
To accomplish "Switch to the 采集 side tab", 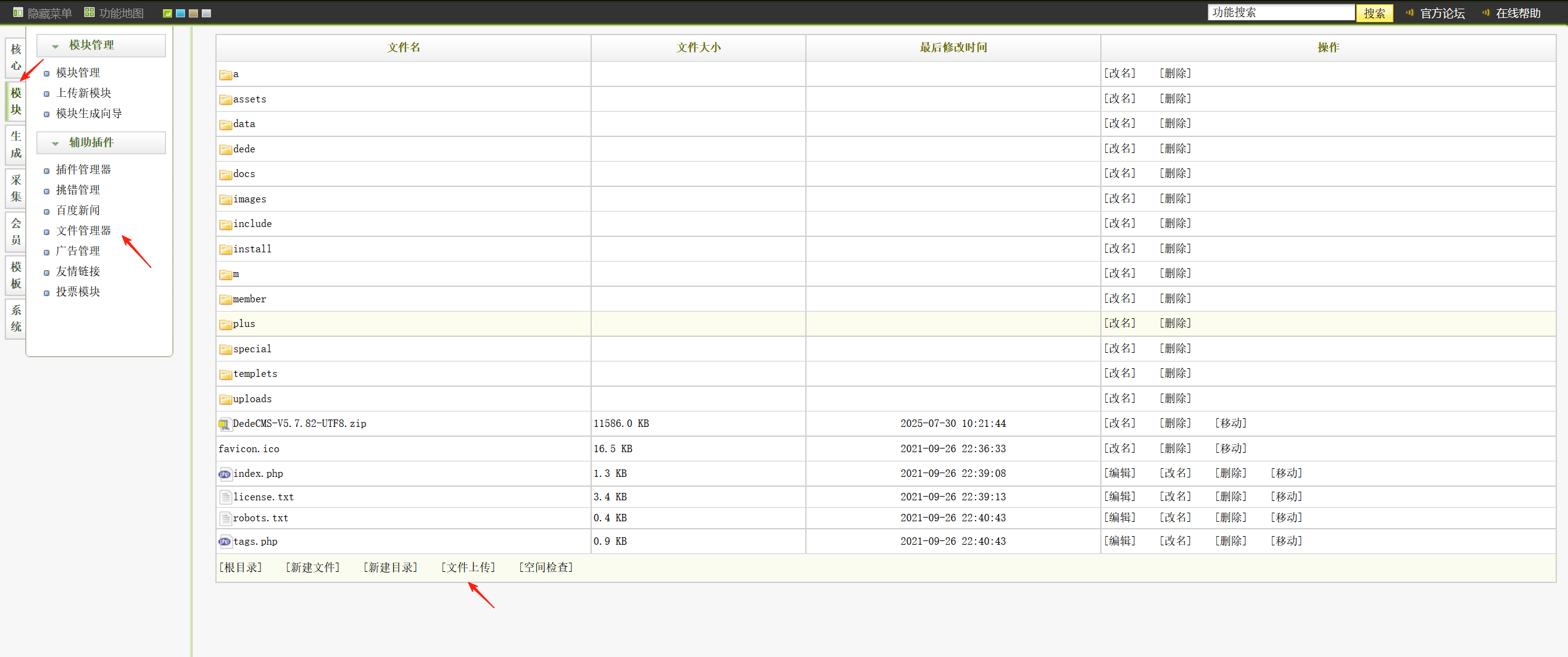I will [16, 188].
